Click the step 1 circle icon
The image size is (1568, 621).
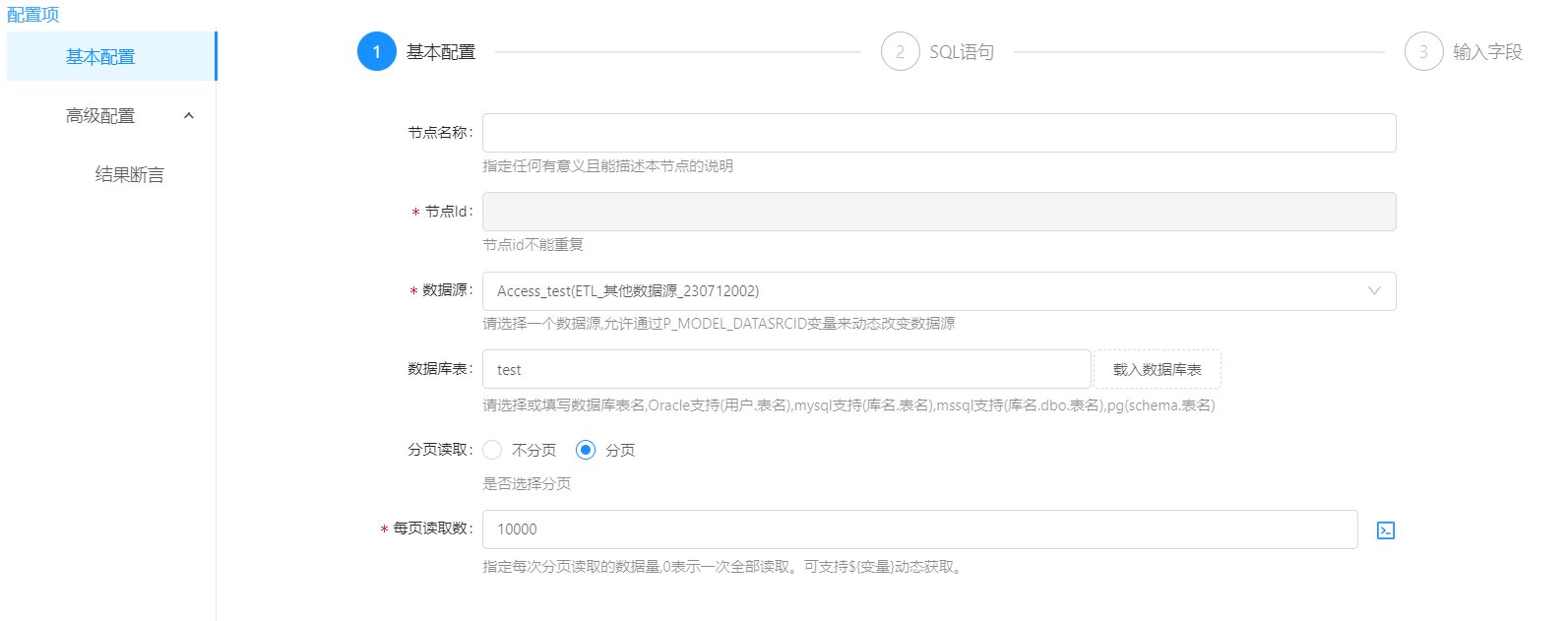[x=376, y=52]
